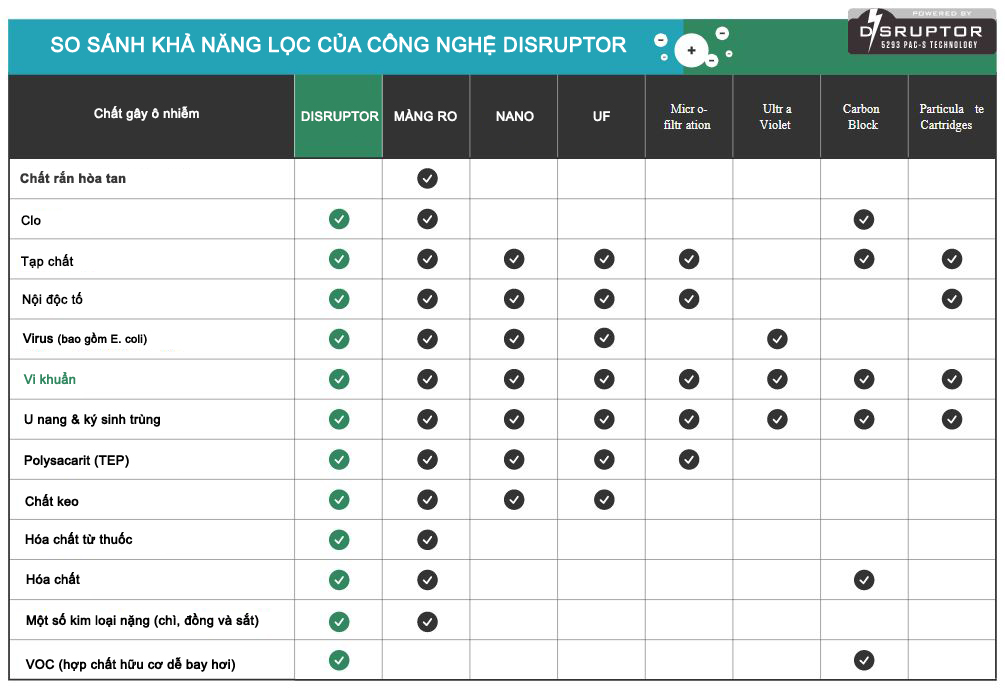Click the 'Hóa chất' row label
The height and width of the screenshot is (688, 1005).
53,579
